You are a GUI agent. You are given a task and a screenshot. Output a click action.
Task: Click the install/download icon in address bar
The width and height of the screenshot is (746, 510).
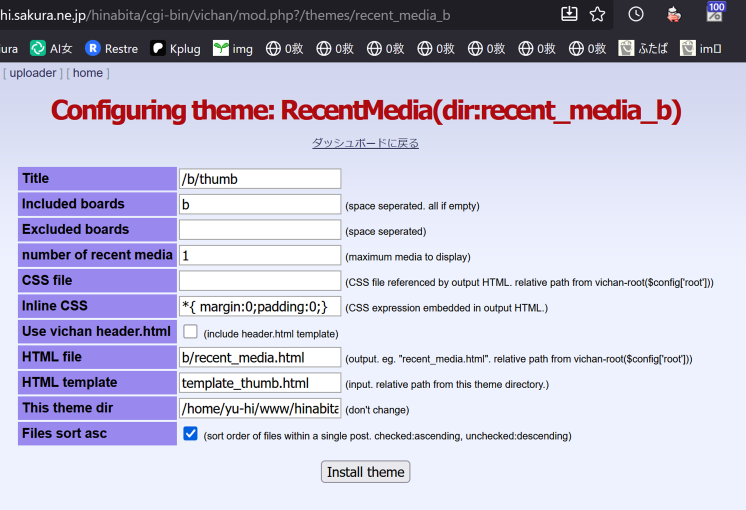click(569, 14)
